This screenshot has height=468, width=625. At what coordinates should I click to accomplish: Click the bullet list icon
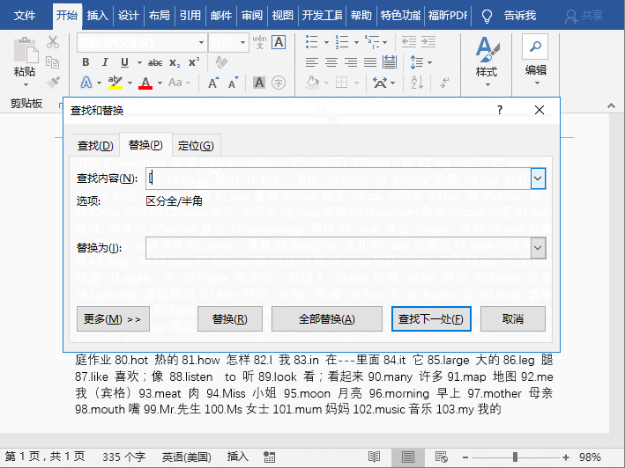[x=312, y=42]
